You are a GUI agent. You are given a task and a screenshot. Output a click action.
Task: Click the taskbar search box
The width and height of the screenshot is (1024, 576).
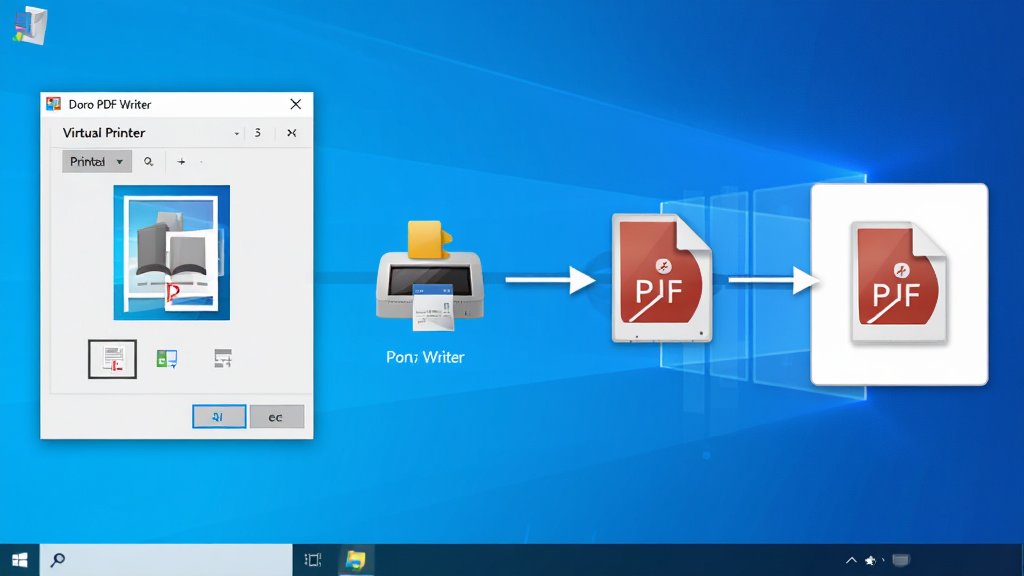point(166,560)
